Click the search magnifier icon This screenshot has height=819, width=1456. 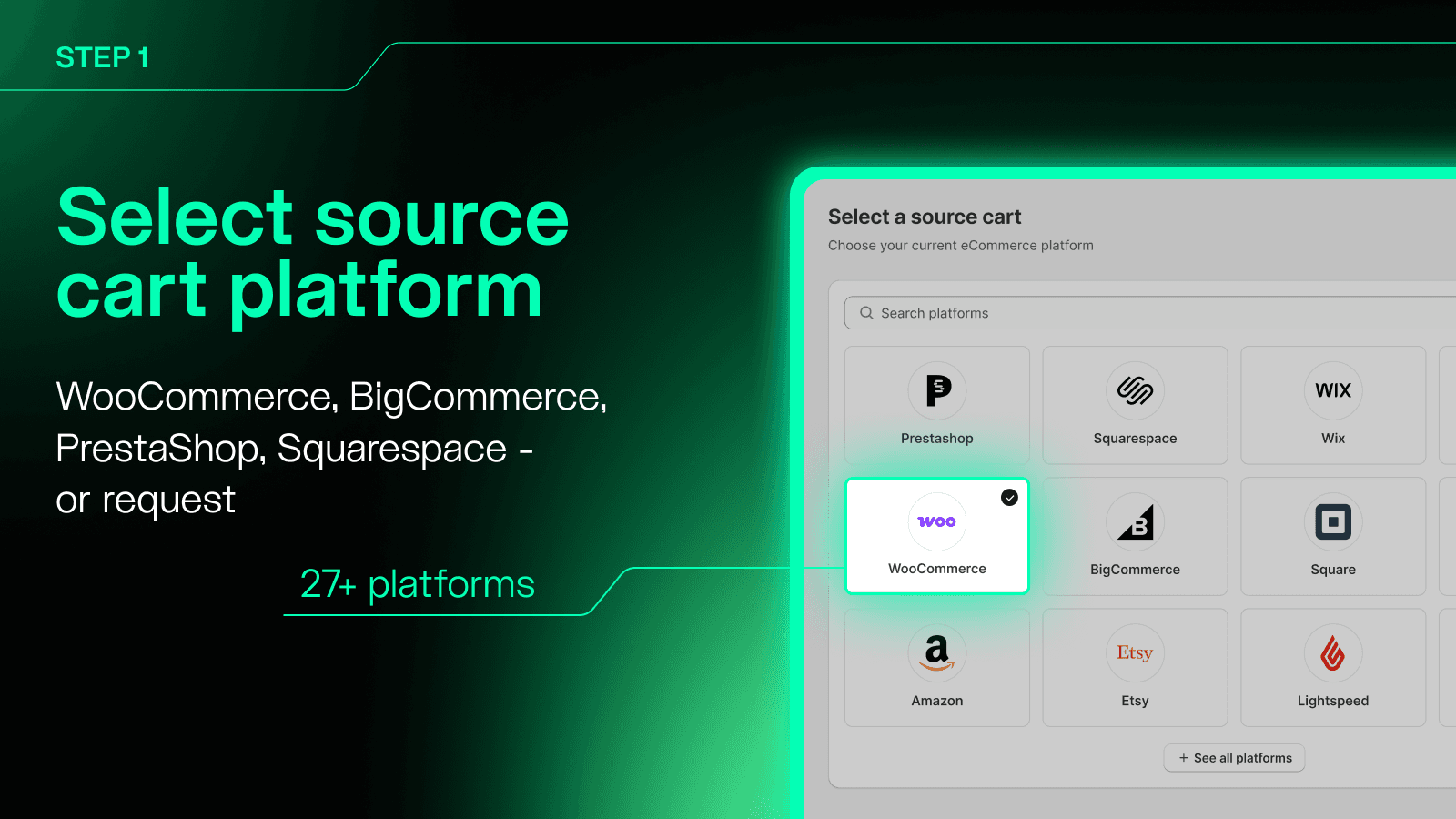click(865, 312)
